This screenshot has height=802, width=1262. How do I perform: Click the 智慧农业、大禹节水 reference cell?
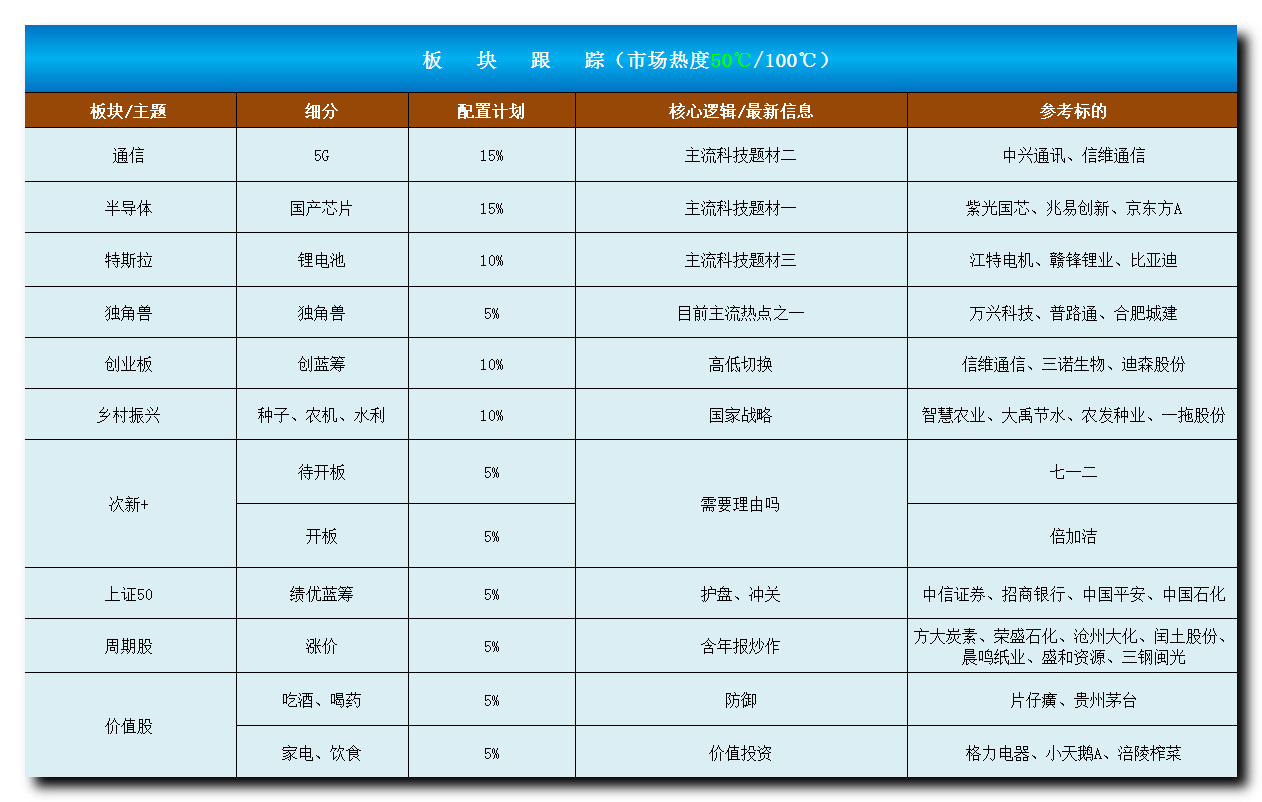coord(1072,415)
